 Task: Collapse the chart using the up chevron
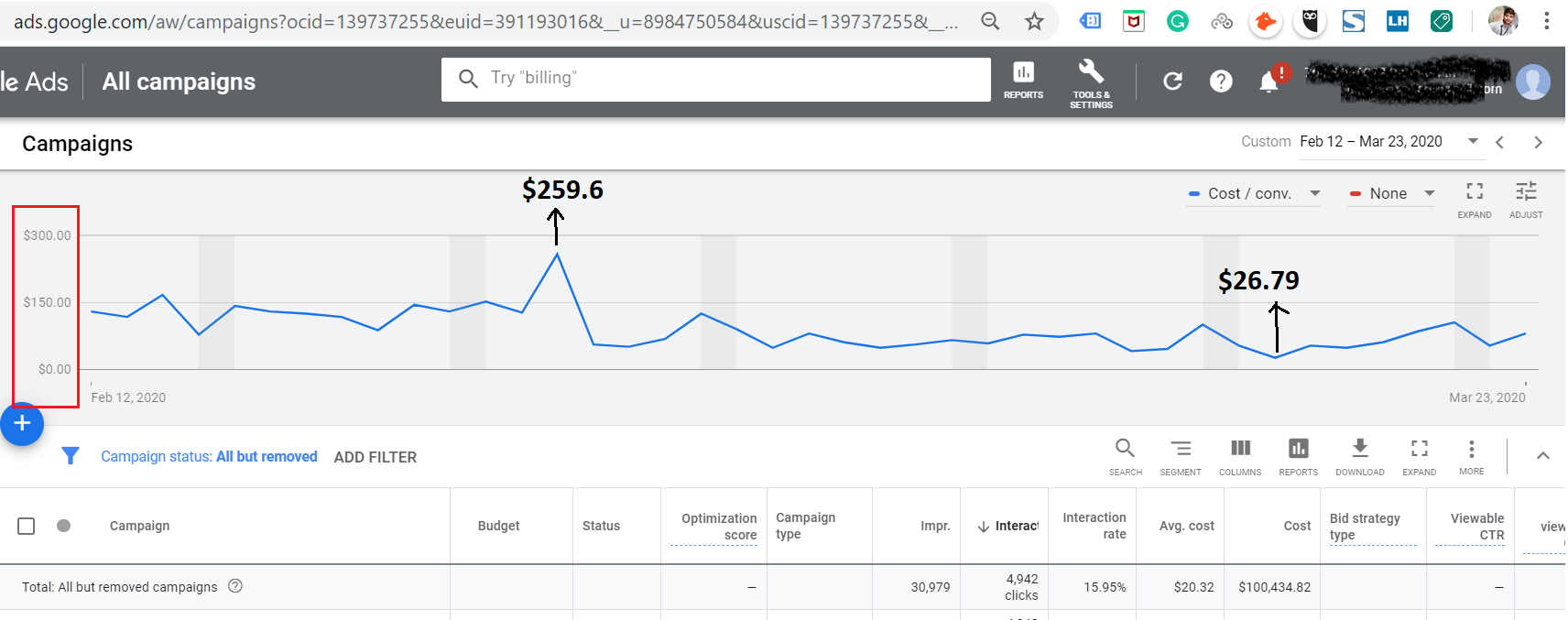pos(1542,455)
